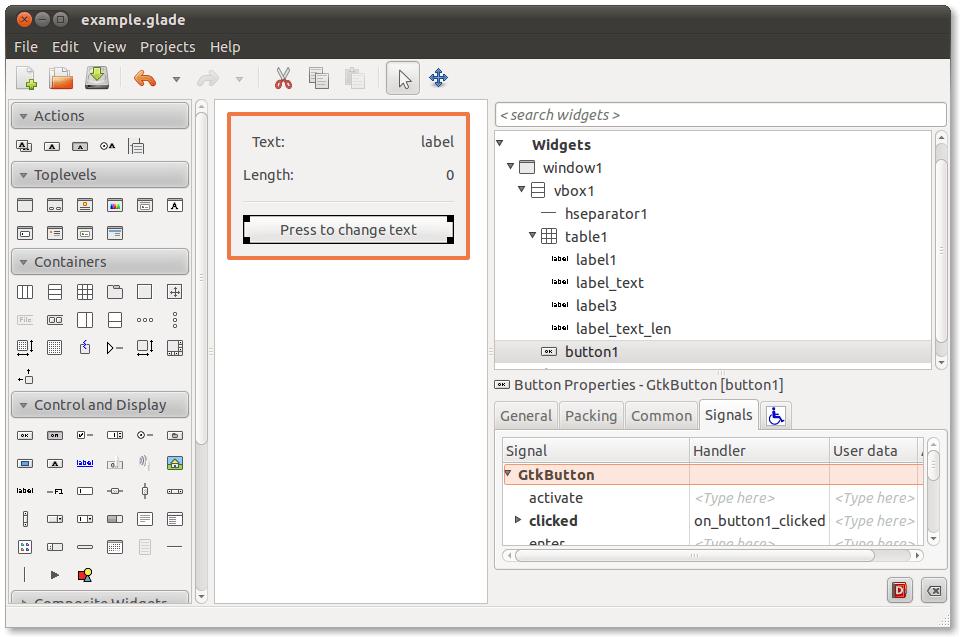Click the widget tree vertical scrollbar
This screenshot has width=960, height=637.
(941, 250)
